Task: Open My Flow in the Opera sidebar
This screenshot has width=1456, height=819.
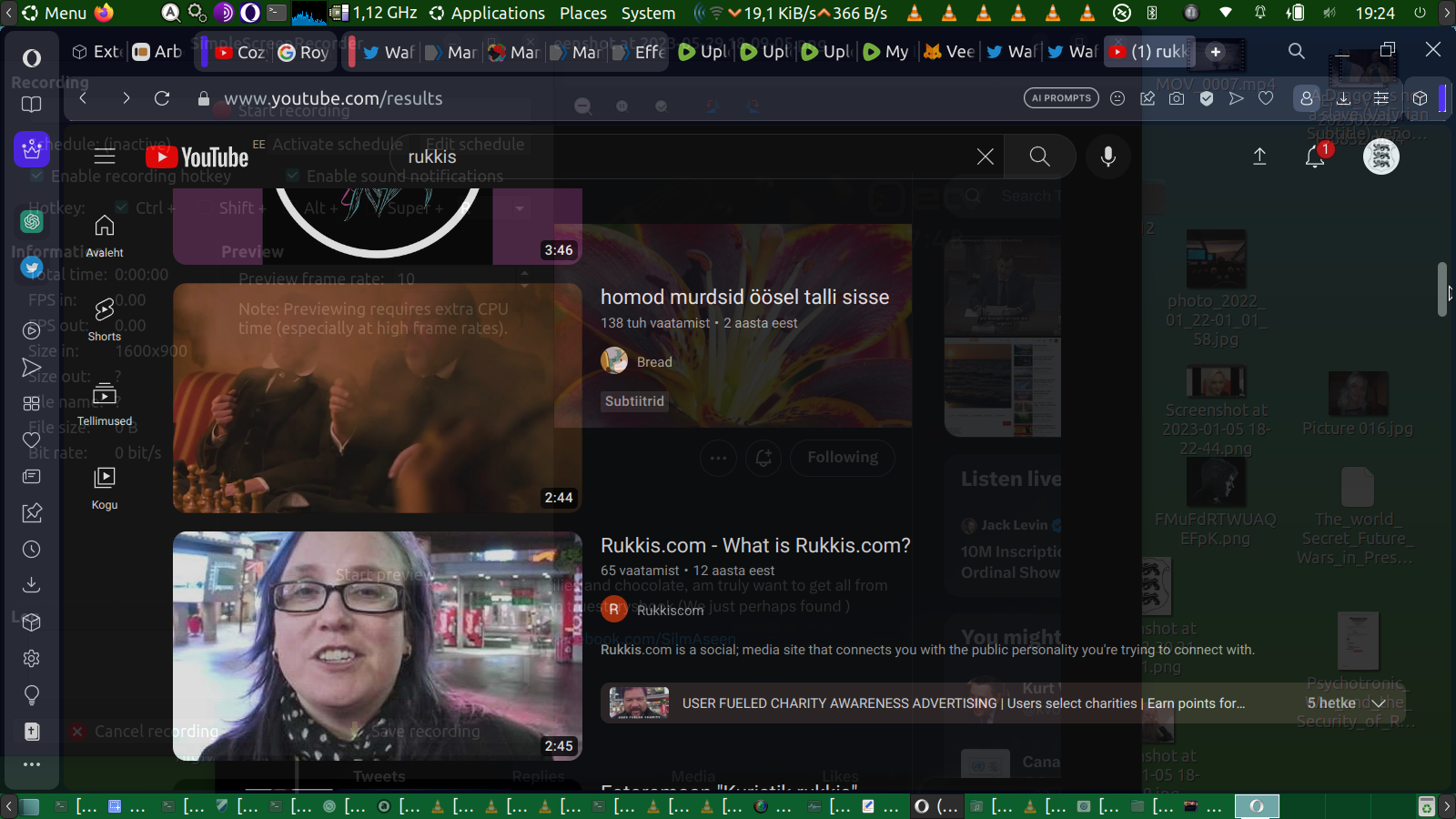Action: click(x=32, y=368)
